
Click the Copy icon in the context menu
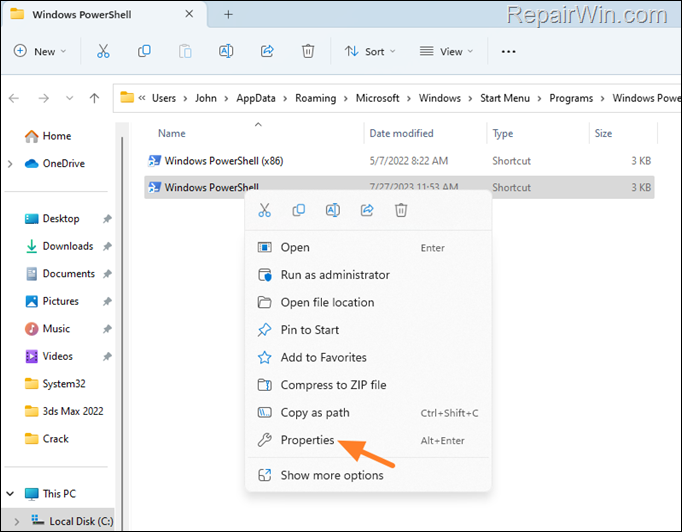tap(298, 210)
